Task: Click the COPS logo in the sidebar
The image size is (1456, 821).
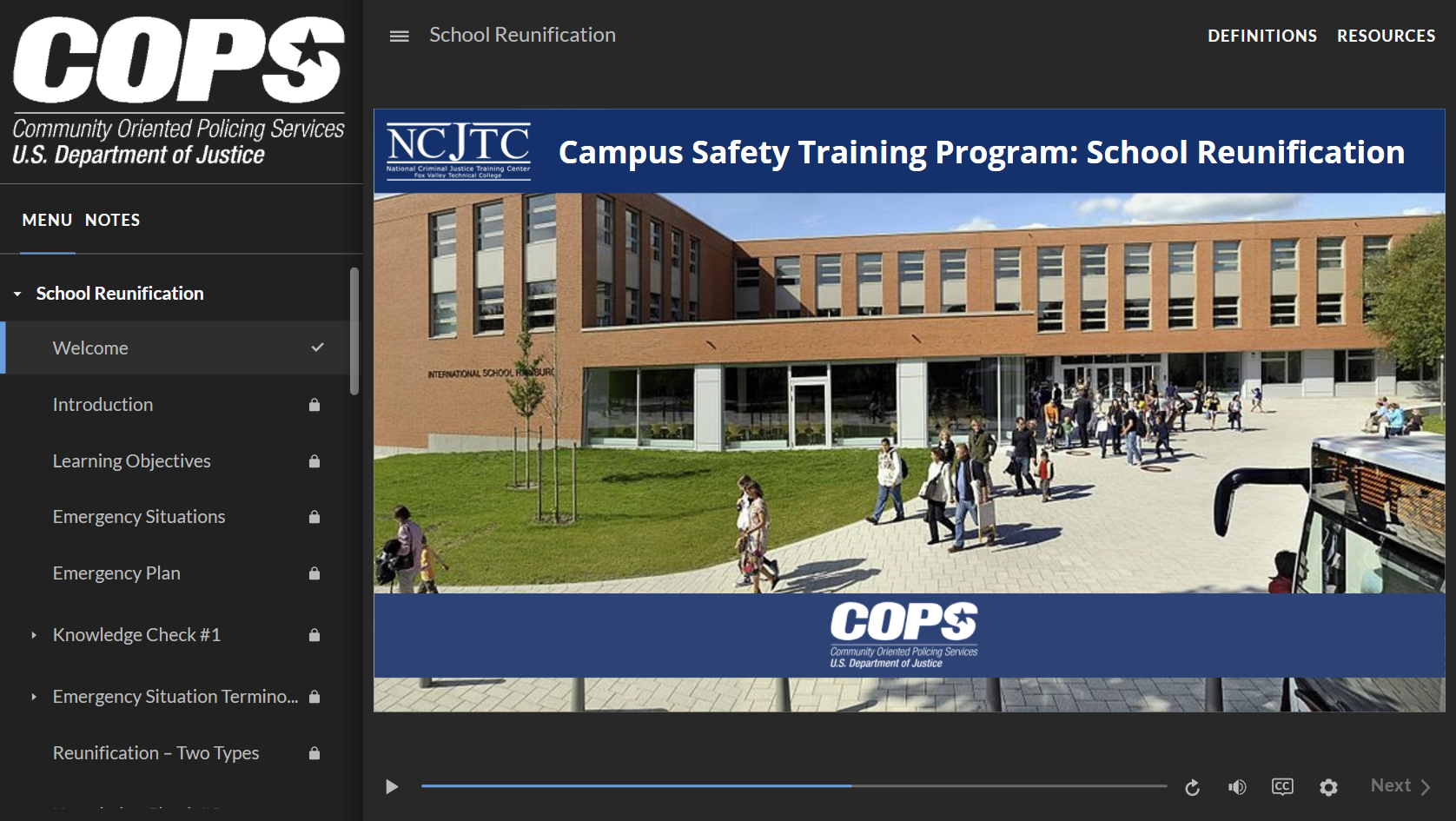Action: click(179, 90)
